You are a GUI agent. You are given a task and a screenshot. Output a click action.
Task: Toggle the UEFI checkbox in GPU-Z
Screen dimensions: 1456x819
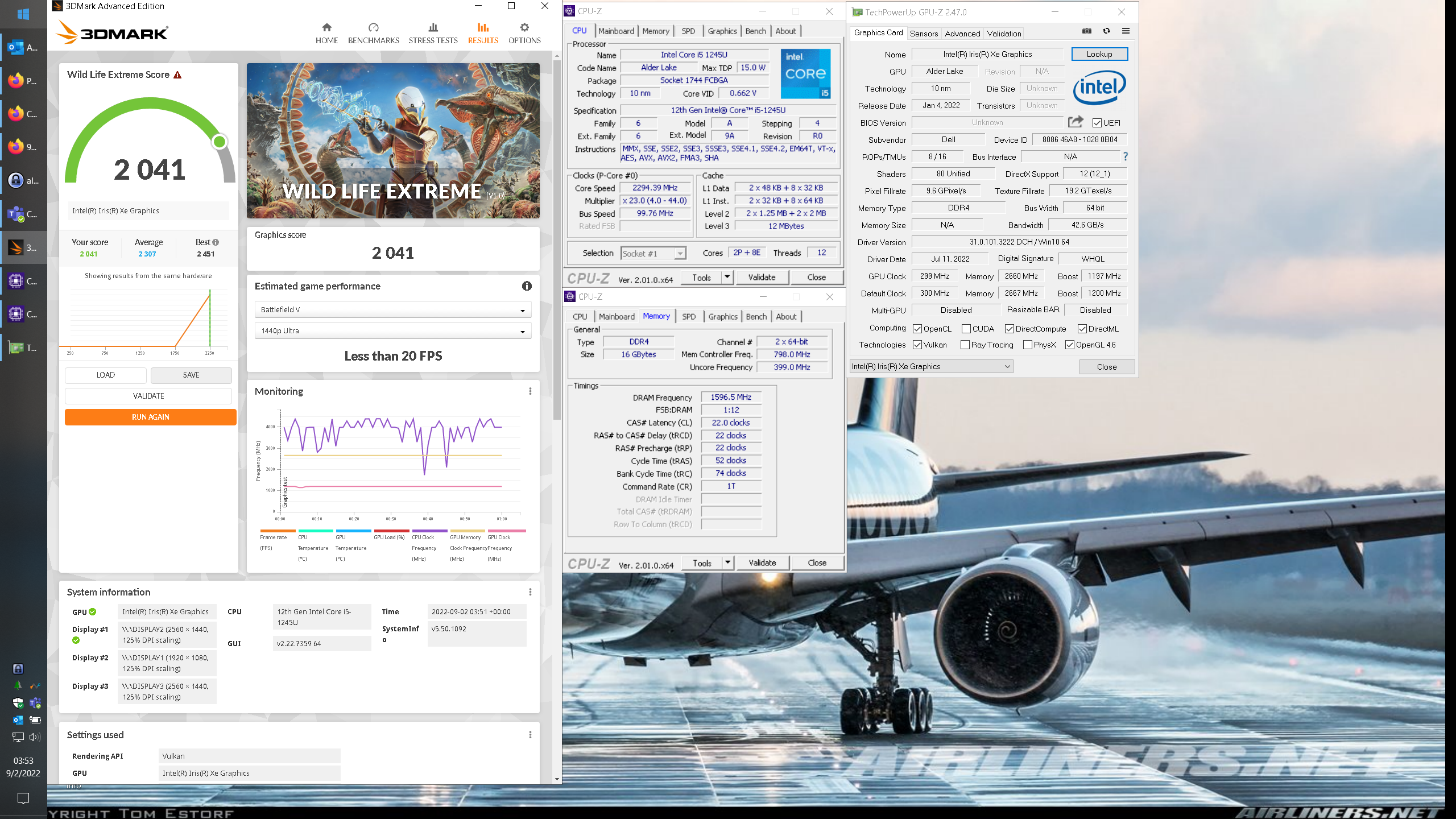tap(1097, 123)
